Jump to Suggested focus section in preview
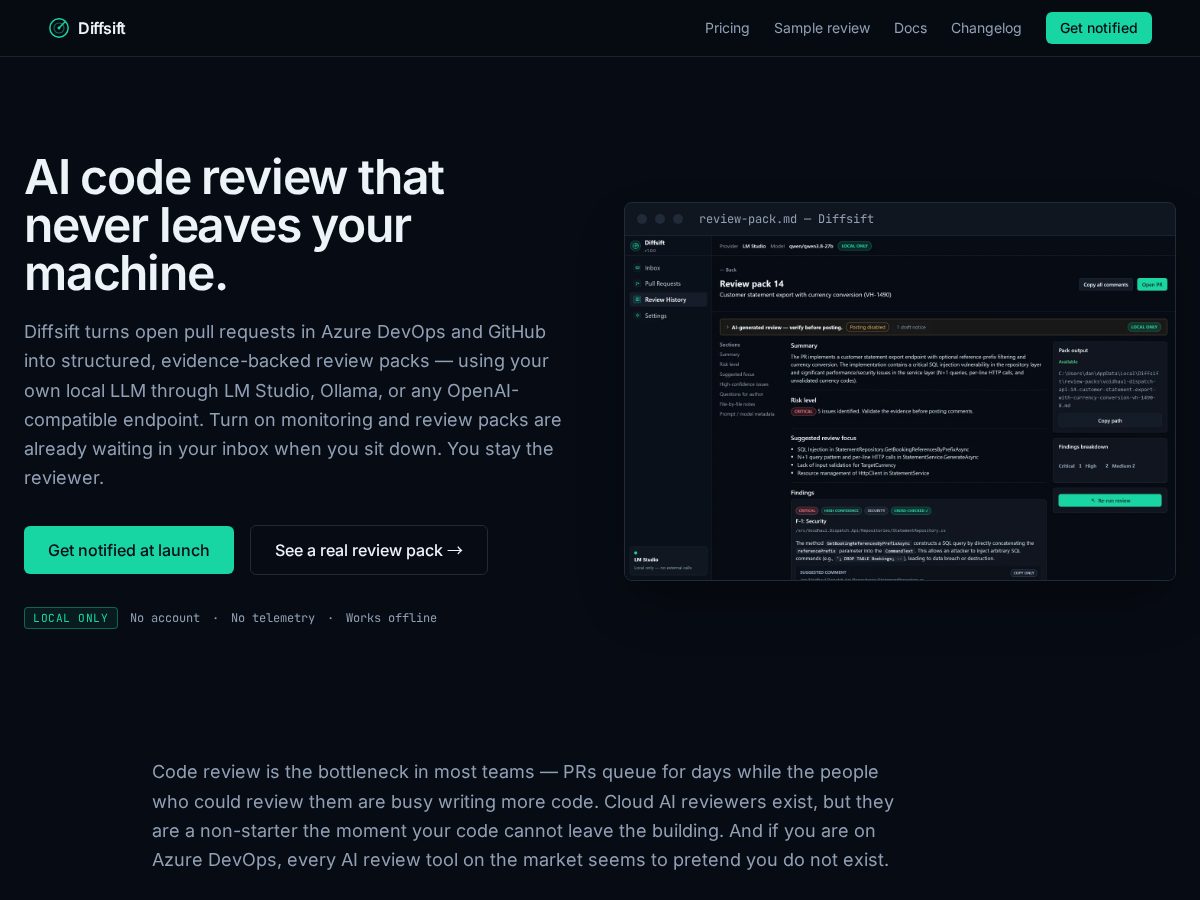The image size is (1200, 900). [737, 374]
